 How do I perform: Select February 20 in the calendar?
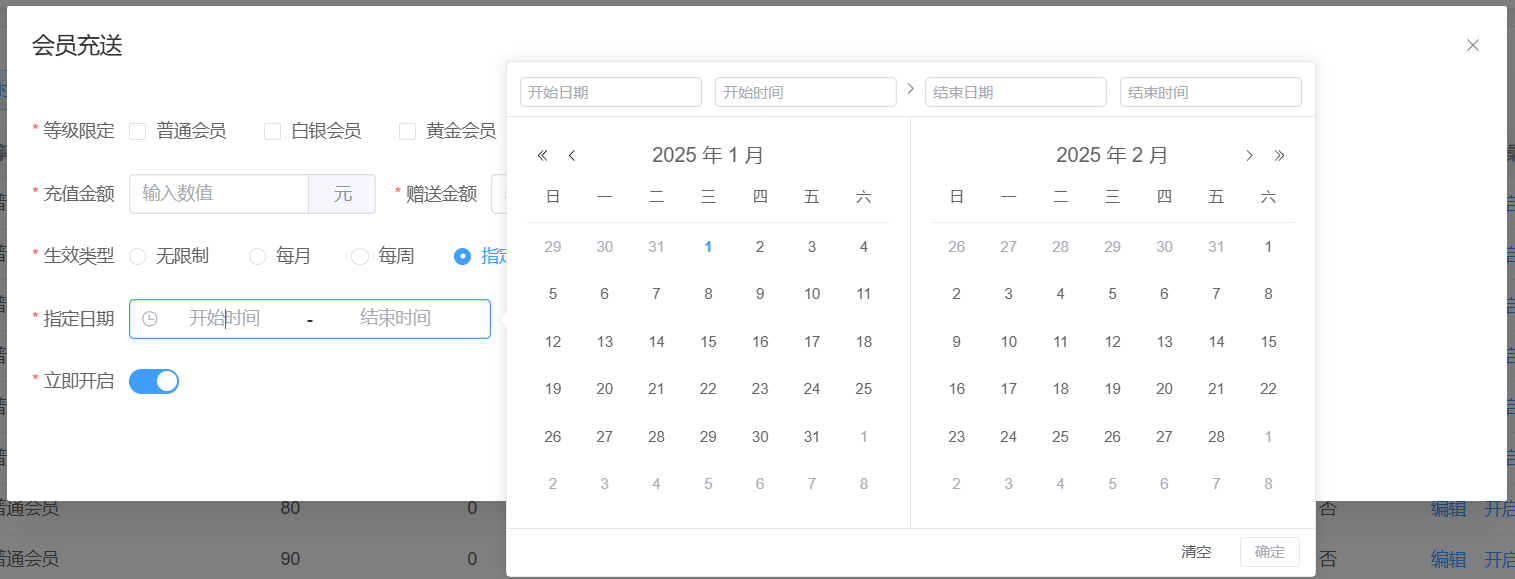(x=1164, y=389)
